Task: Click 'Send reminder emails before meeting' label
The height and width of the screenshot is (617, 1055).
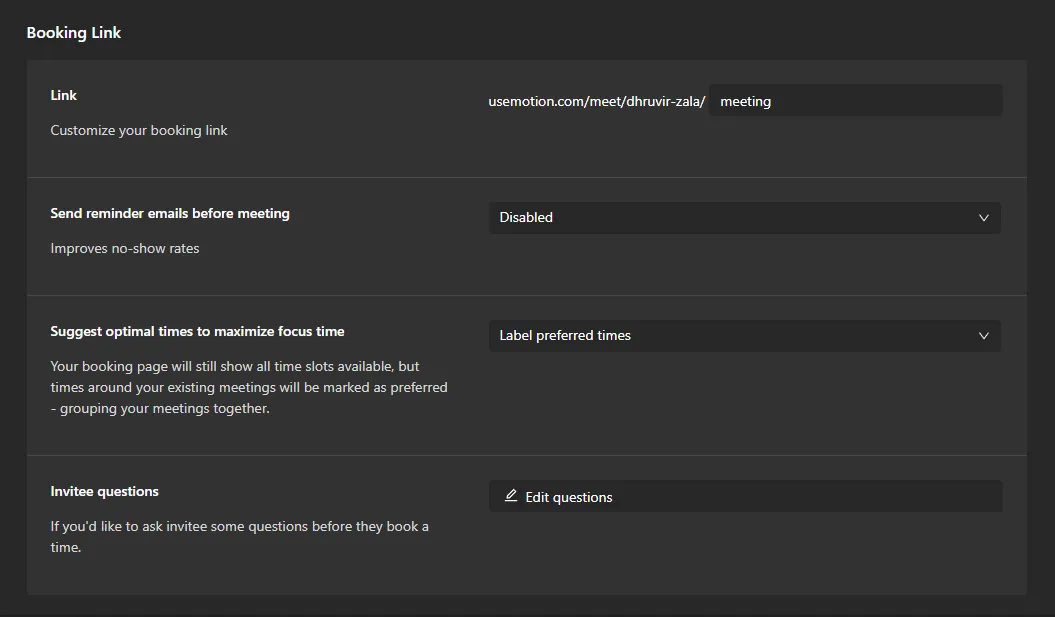Action: [x=170, y=213]
